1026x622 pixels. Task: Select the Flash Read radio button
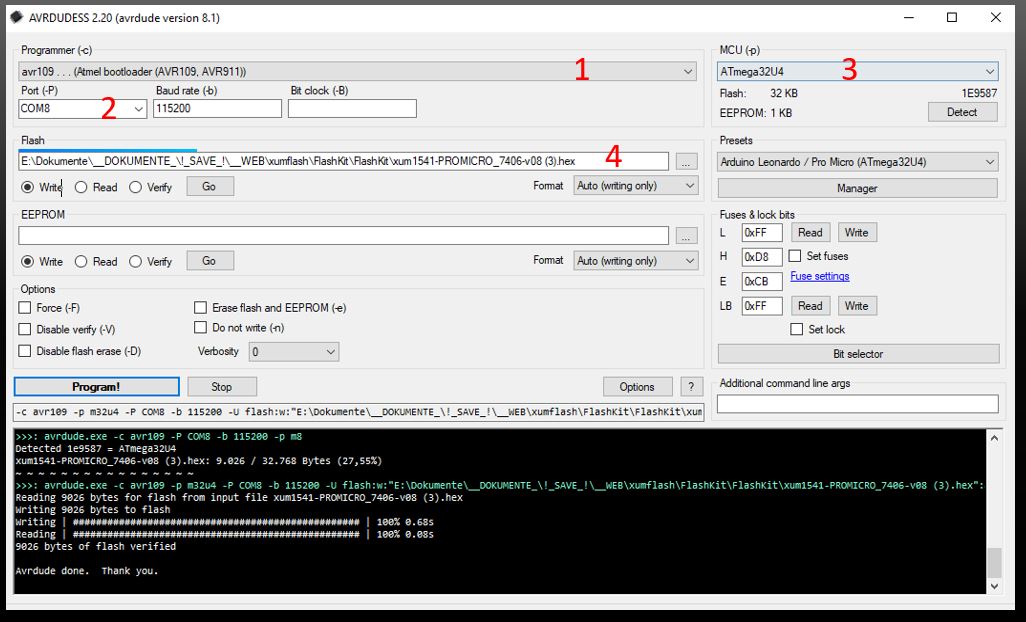point(81,187)
